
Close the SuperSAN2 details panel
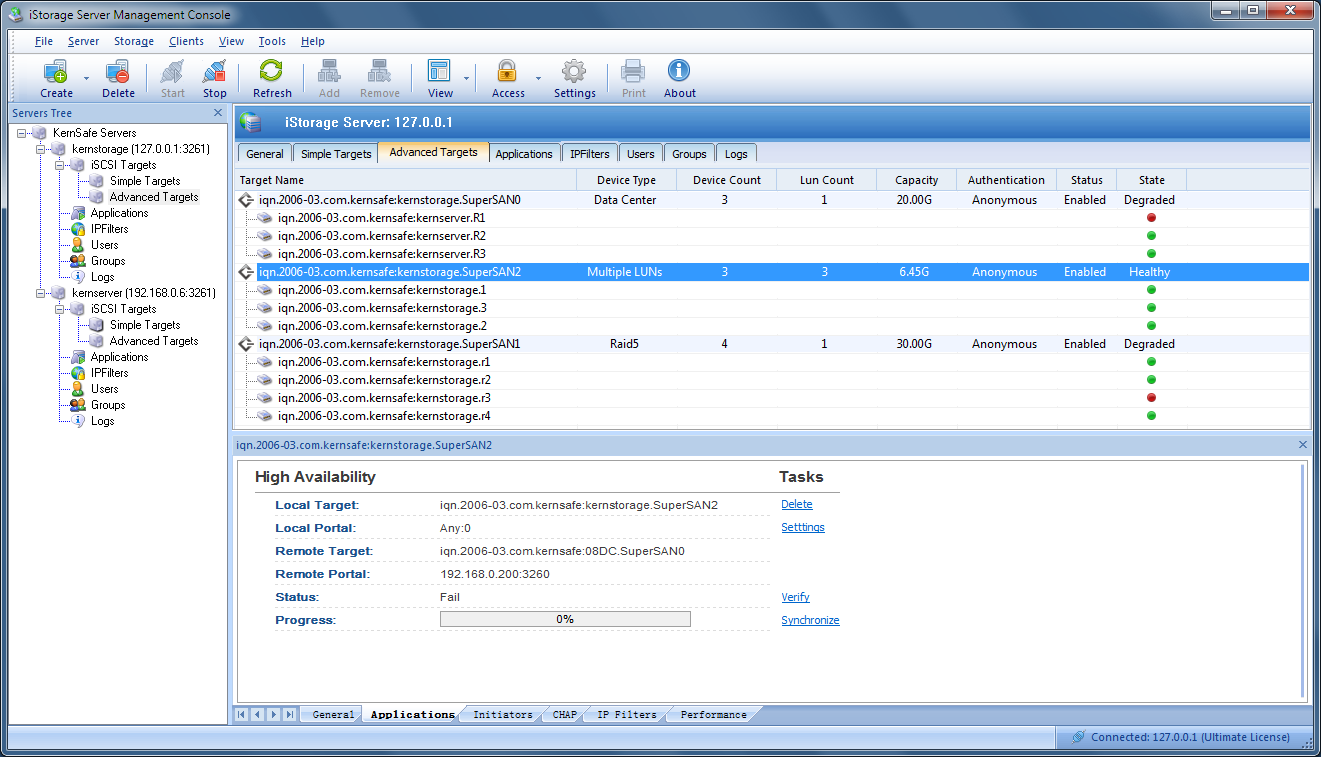tap(1302, 445)
